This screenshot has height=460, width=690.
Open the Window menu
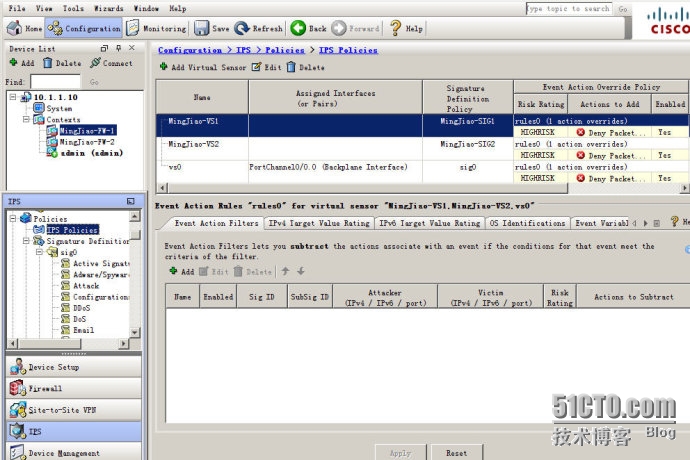point(146,8)
